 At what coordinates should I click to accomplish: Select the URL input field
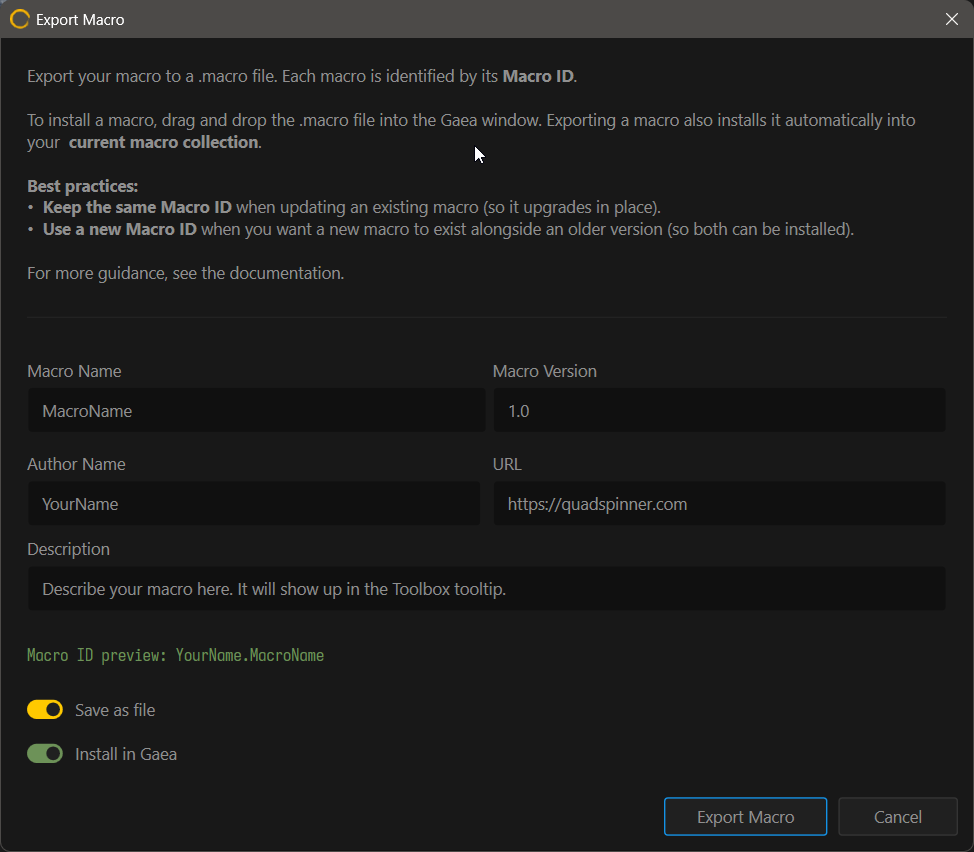pos(719,504)
